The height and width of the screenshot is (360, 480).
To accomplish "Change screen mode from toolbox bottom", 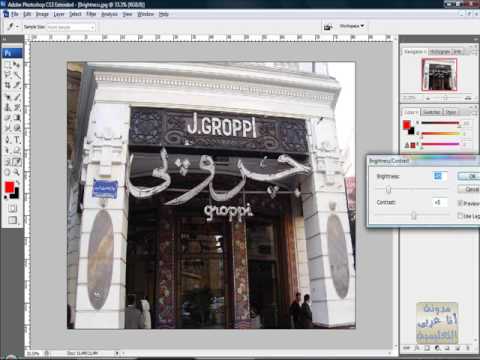I will pyautogui.click(x=12, y=220).
